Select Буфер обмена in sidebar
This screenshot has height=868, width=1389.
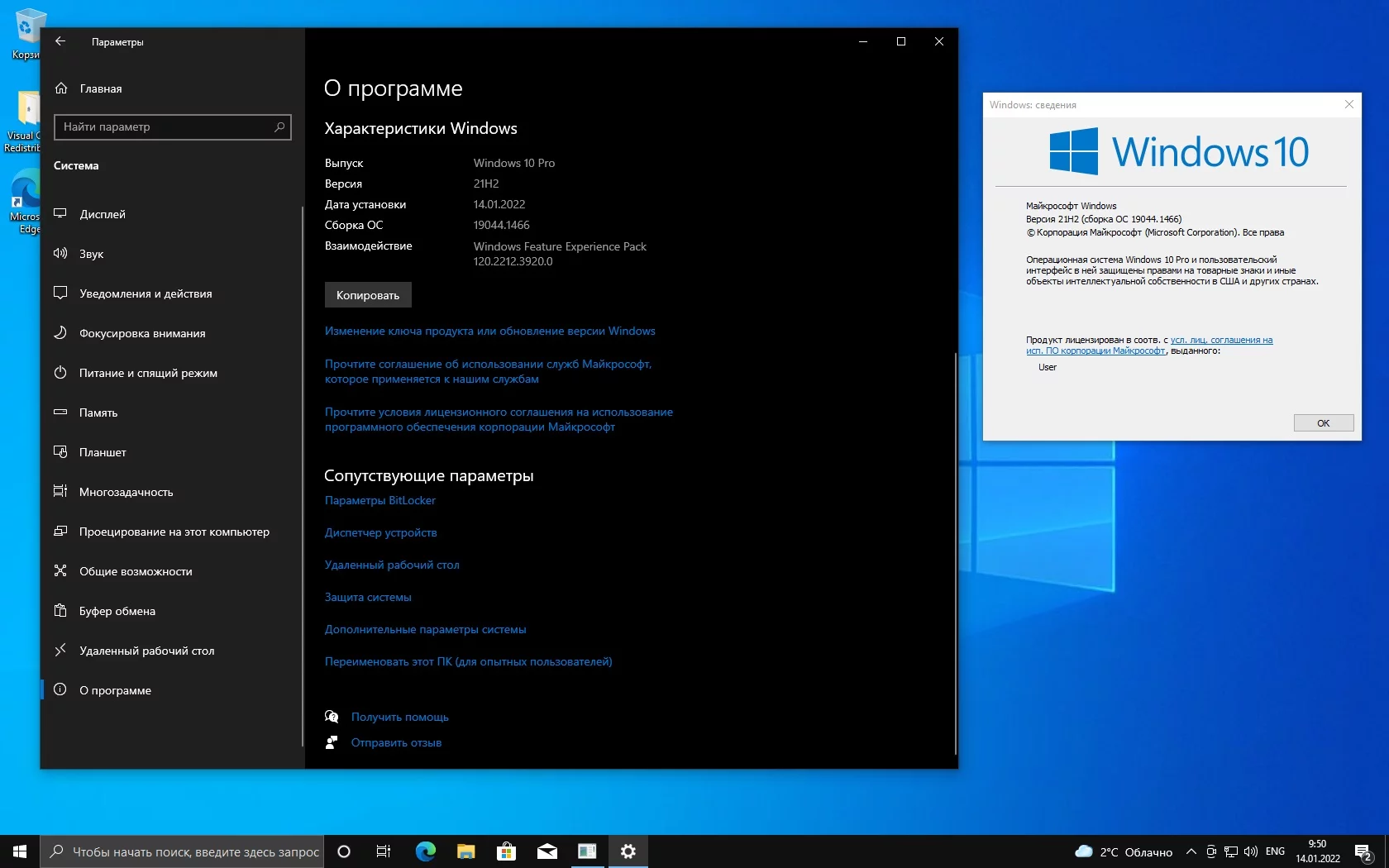click(x=117, y=611)
